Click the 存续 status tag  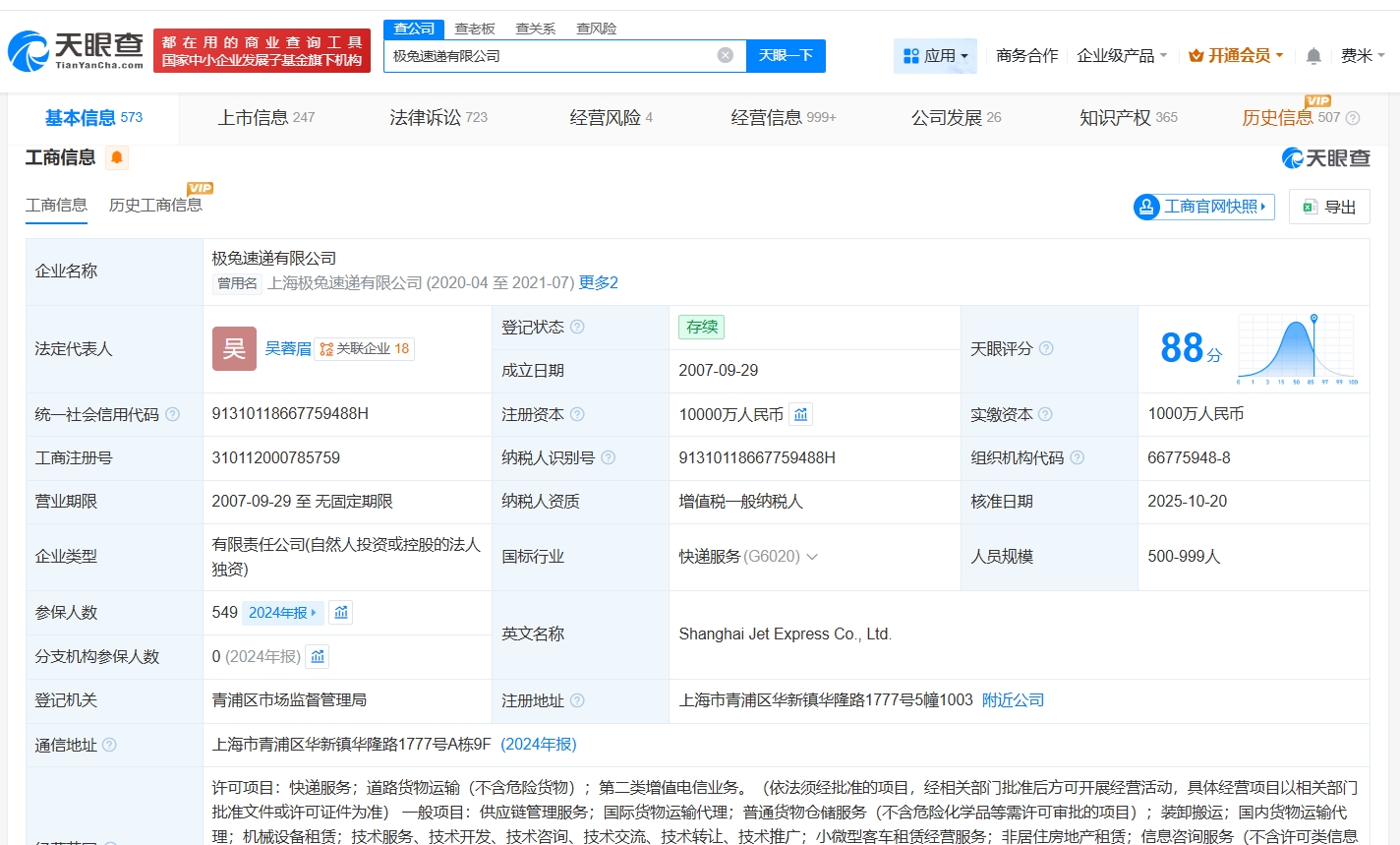click(x=702, y=327)
